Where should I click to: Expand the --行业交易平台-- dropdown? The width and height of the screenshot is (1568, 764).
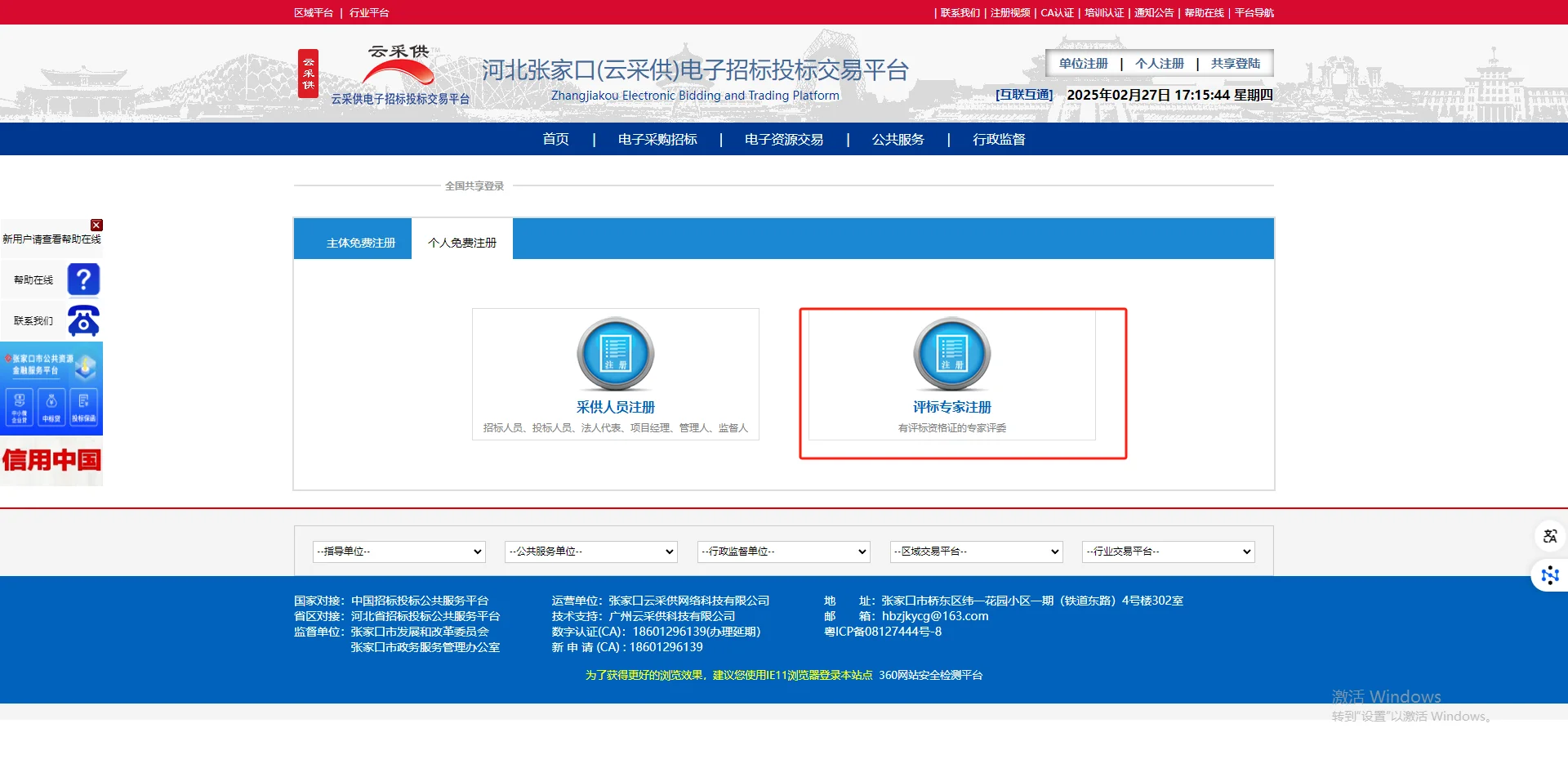[1167, 552]
